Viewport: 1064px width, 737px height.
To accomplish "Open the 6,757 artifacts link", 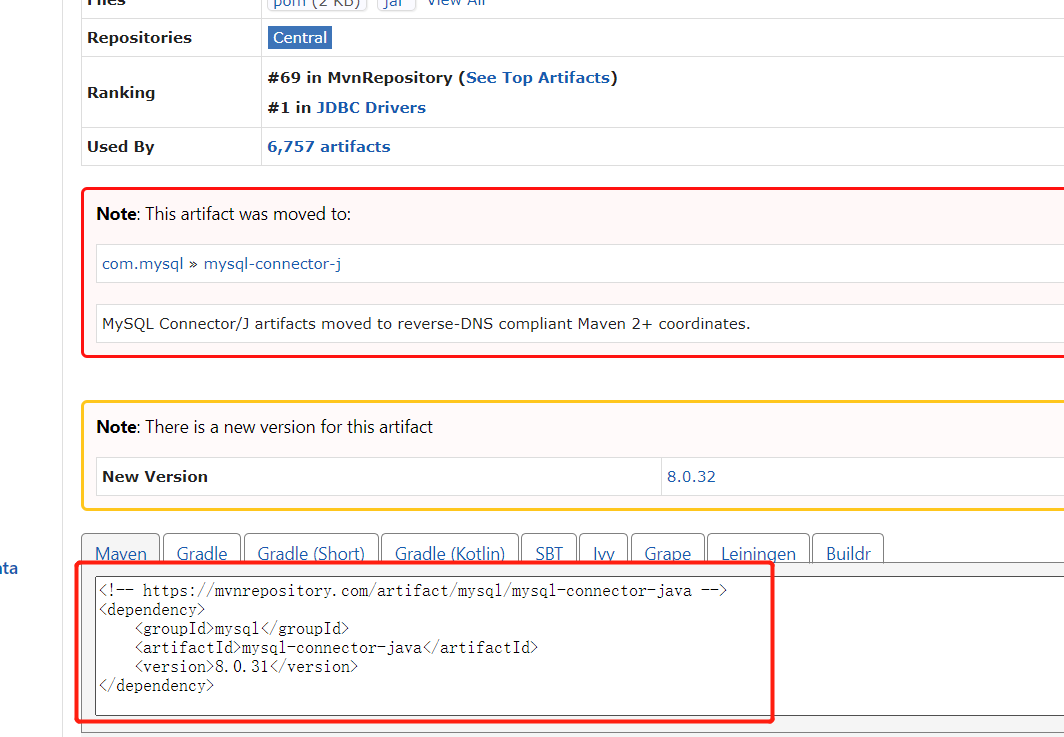I will click(x=328, y=147).
